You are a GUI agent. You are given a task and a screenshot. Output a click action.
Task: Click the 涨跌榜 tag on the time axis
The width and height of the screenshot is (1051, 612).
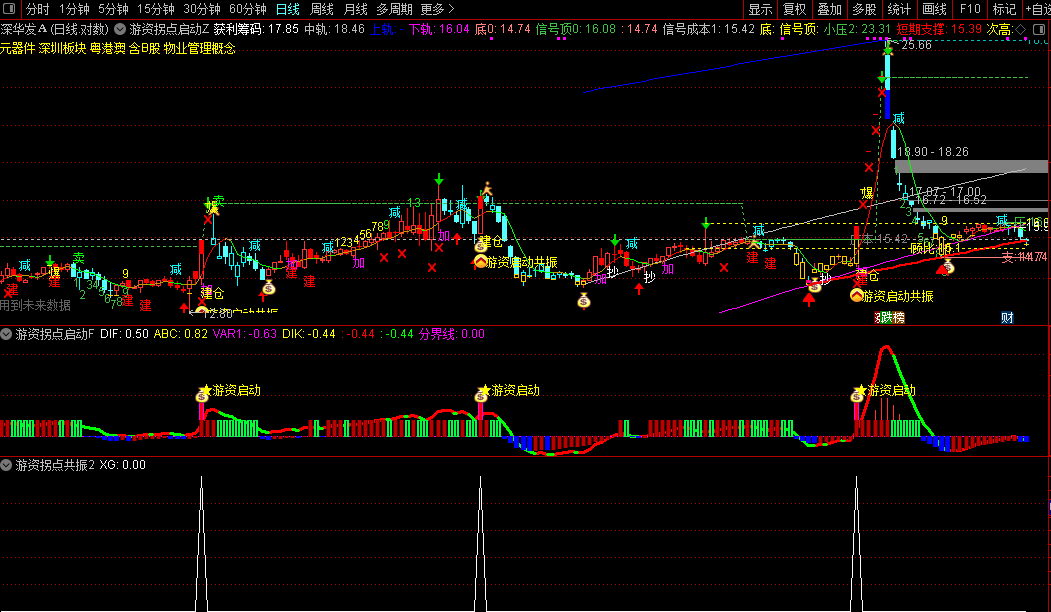coord(890,318)
